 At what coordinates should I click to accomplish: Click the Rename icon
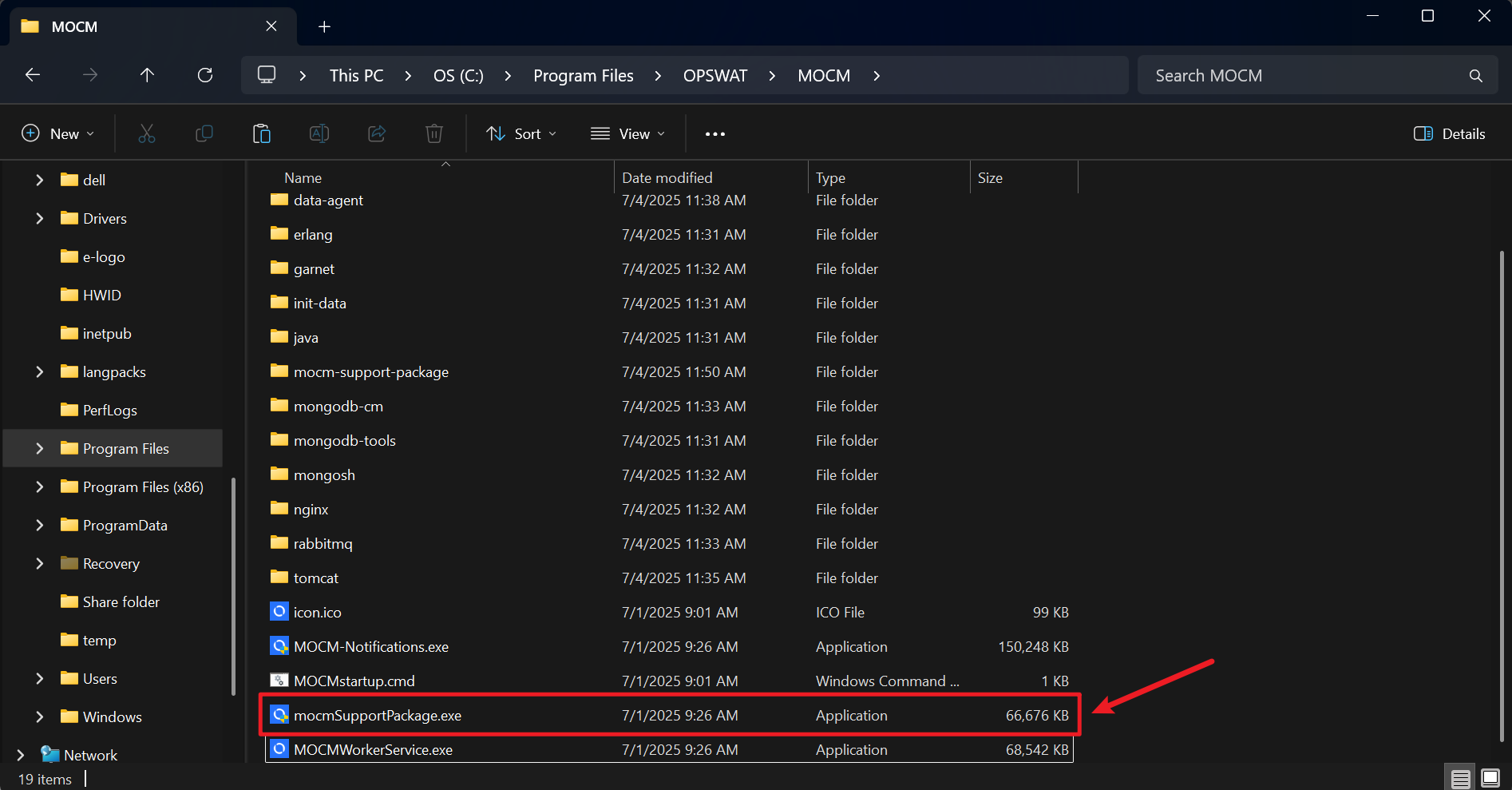click(319, 133)
